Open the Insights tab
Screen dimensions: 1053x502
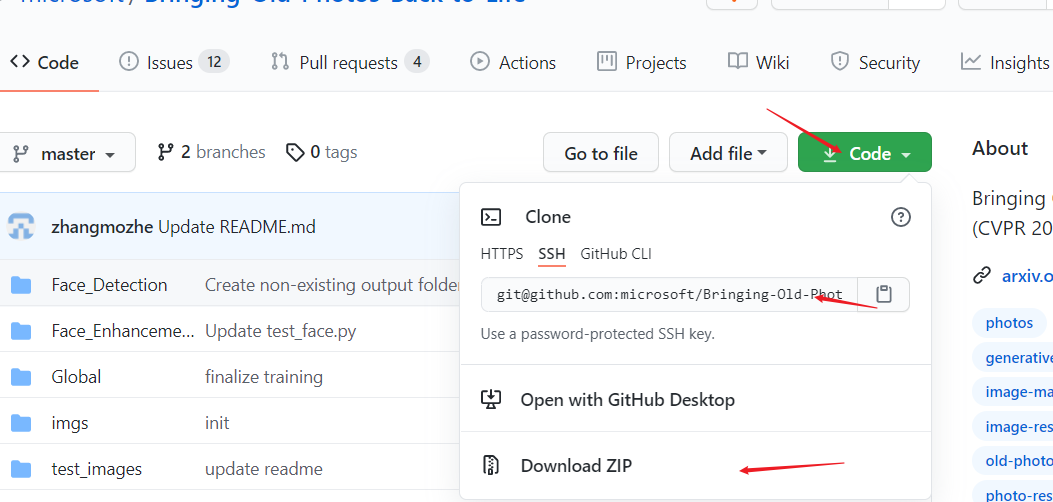pyautogui.click(x=1005, y=63)
